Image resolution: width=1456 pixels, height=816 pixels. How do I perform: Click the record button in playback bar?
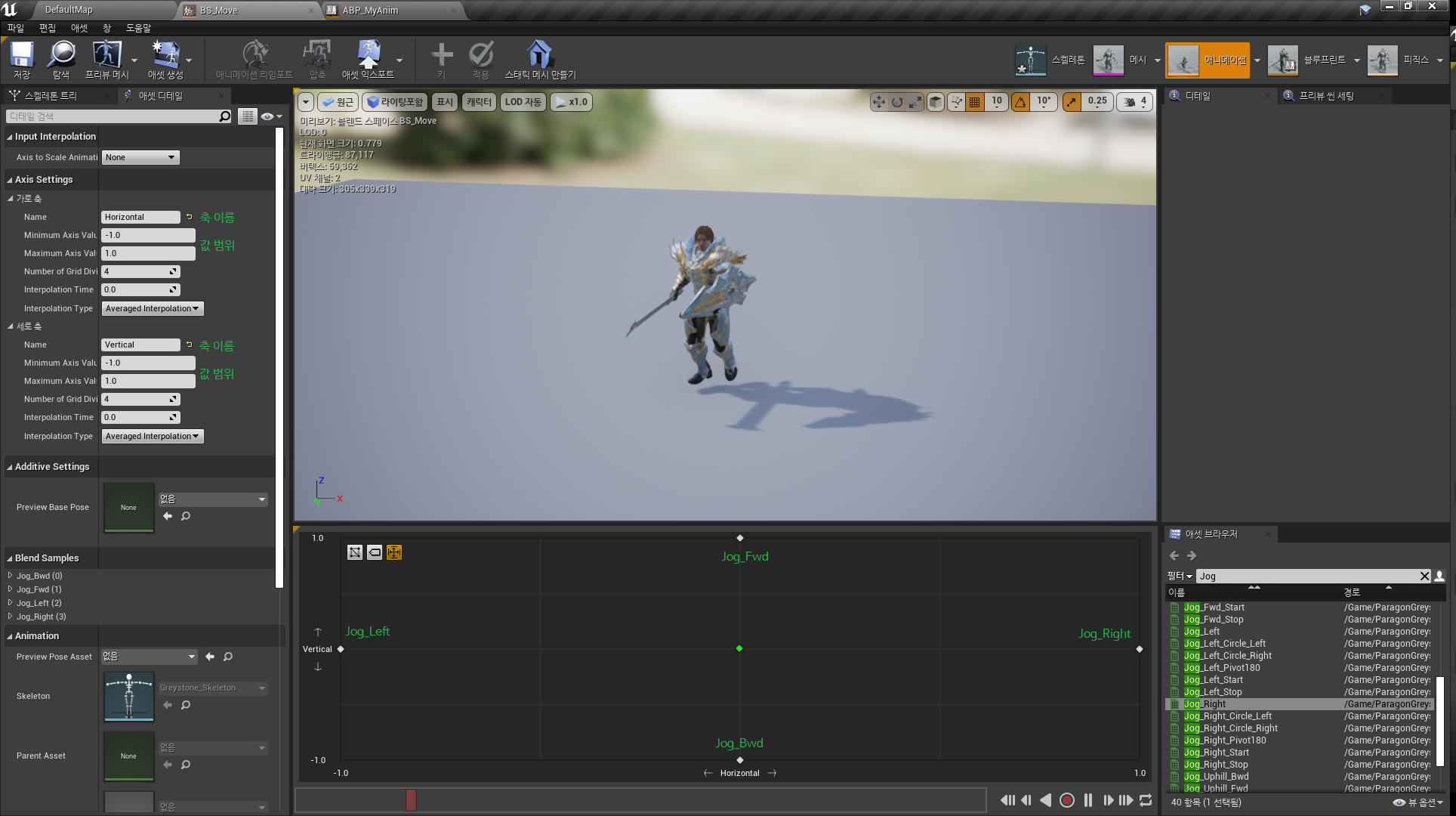(x=1066, y=800)
